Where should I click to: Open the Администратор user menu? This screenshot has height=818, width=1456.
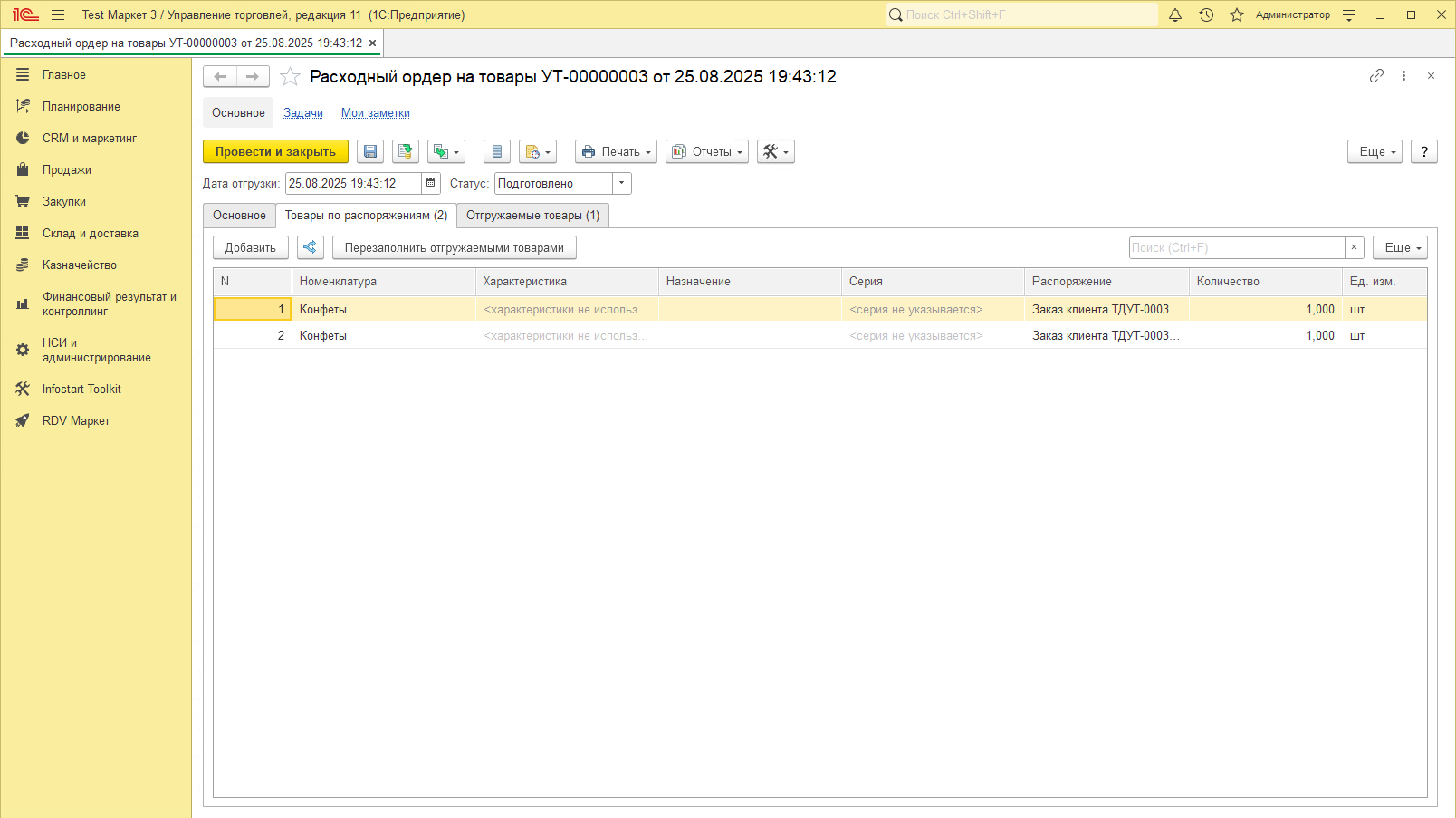pos(1293,14)
